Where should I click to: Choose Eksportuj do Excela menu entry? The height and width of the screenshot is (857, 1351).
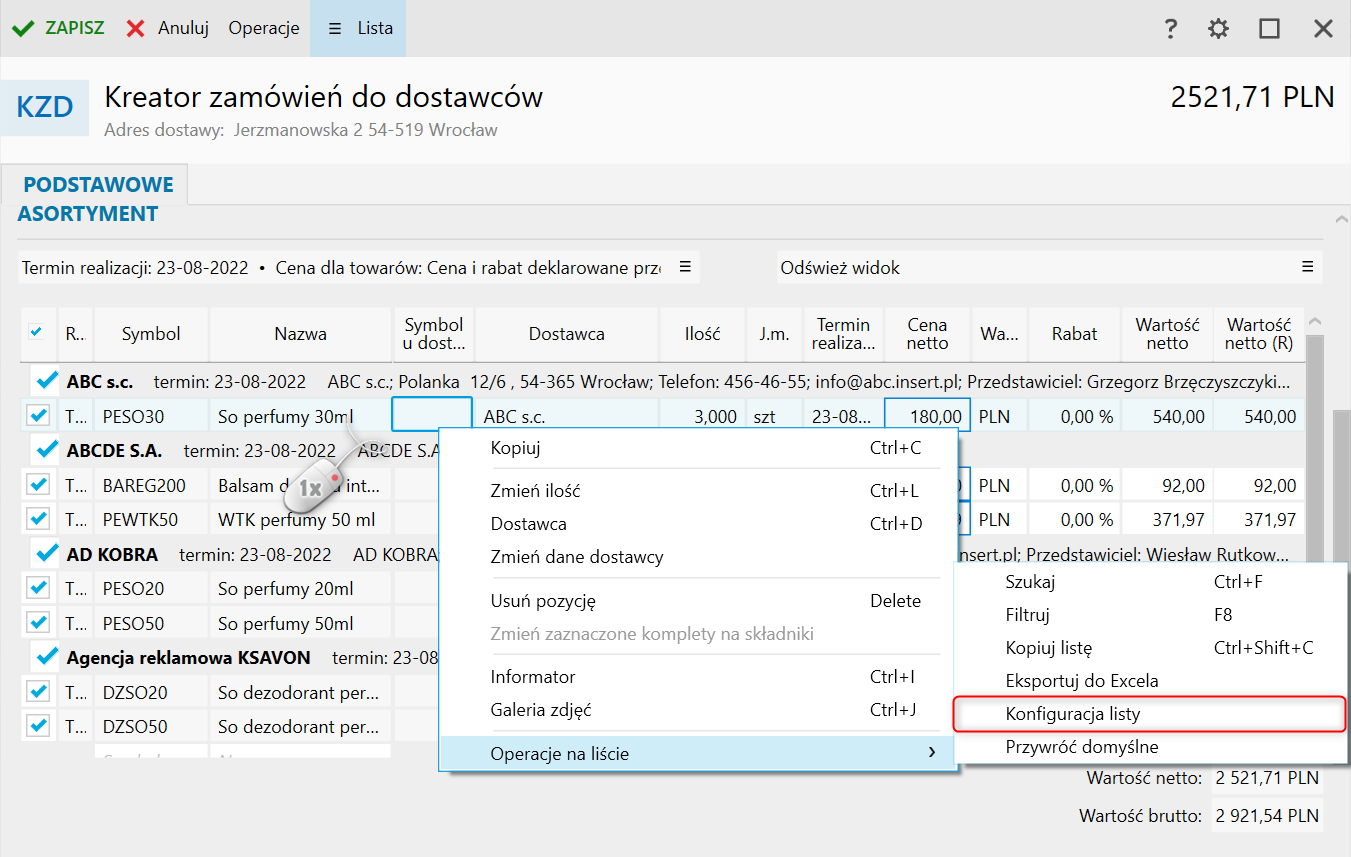(1081, 681)
